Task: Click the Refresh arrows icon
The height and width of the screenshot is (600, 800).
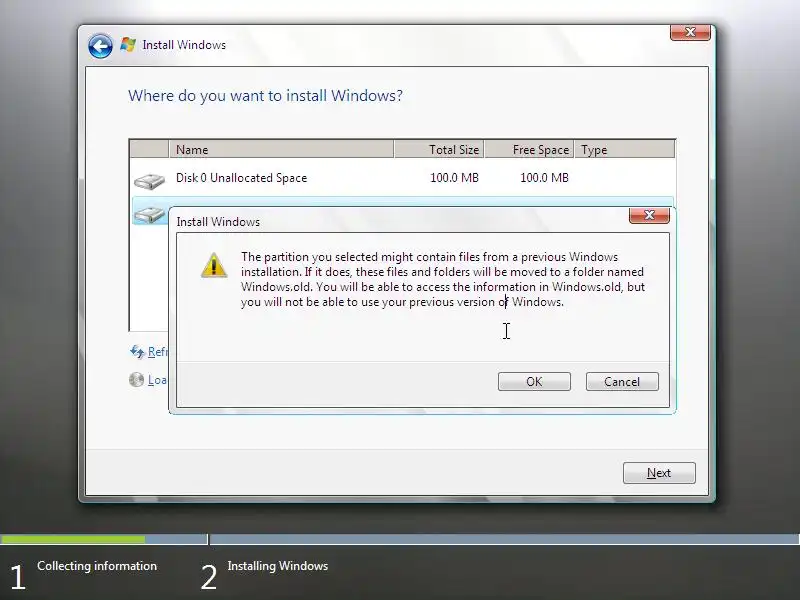Action: [137, 352]
